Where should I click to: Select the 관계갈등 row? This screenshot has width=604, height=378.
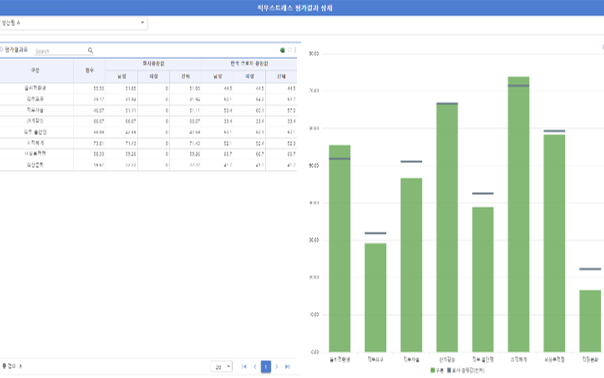point(148,121)
